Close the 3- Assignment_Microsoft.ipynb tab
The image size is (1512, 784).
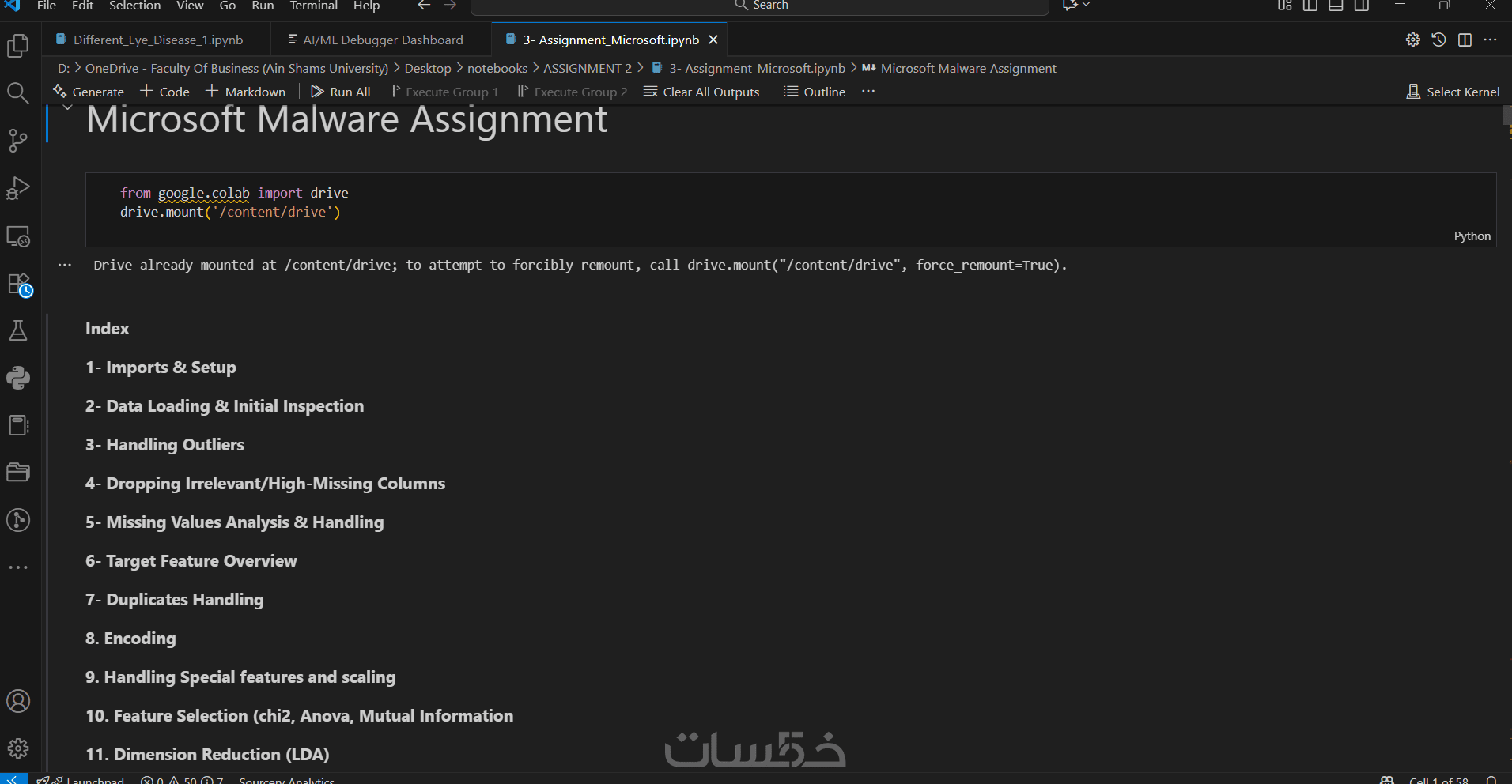click(x=713, y=40)
